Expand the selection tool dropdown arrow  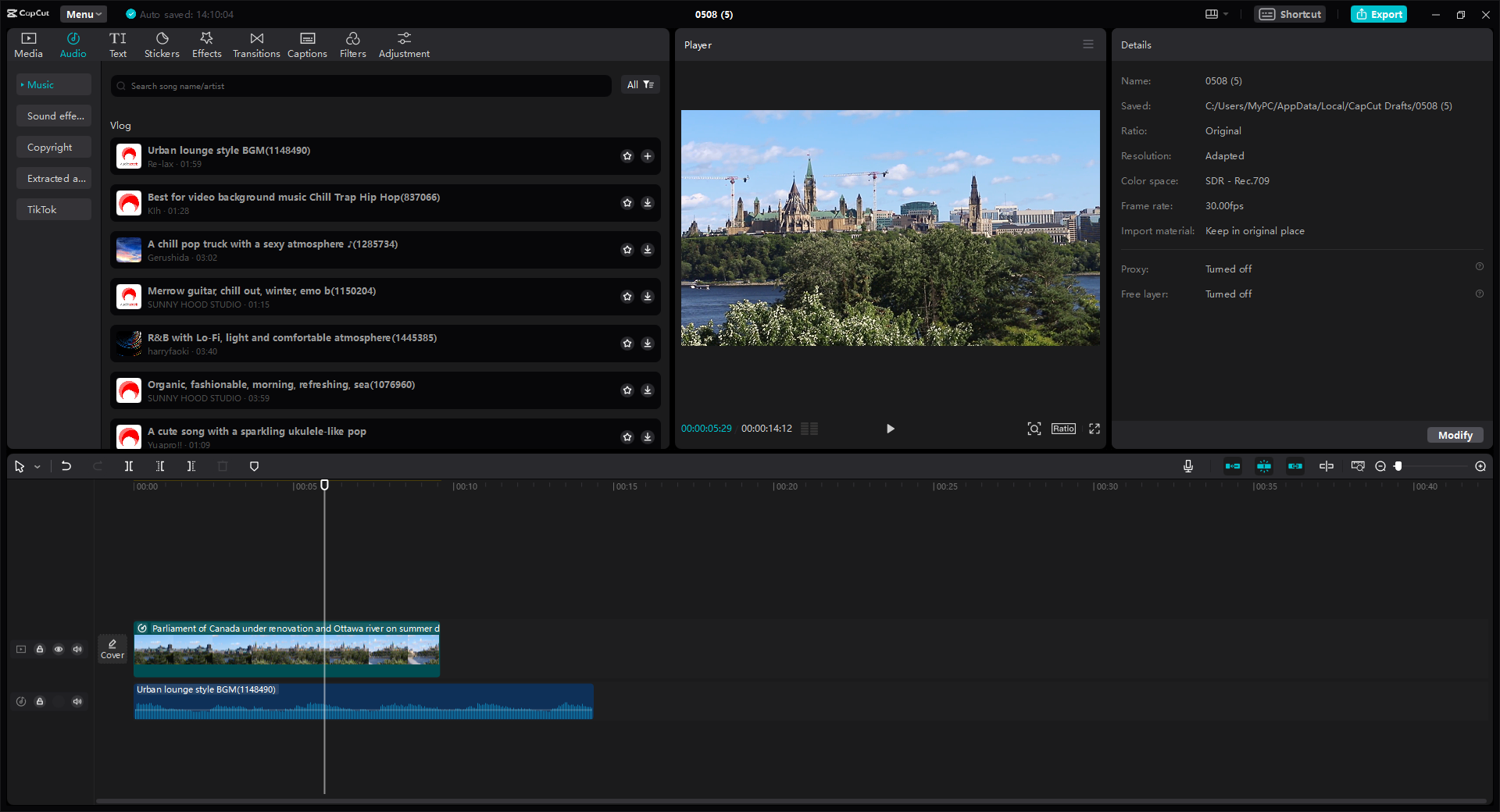click(36, 466)
